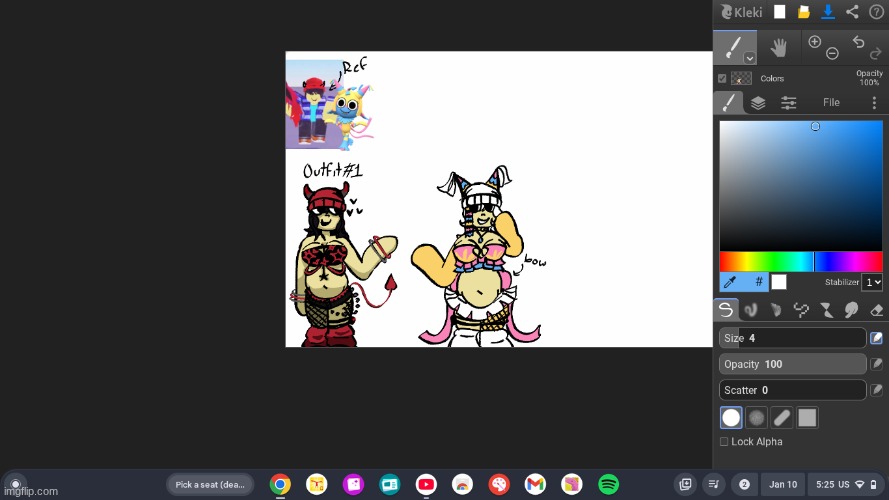Open the status tray showing 5:25
Screen dimensions: 889x500
(x=846, y=485)
